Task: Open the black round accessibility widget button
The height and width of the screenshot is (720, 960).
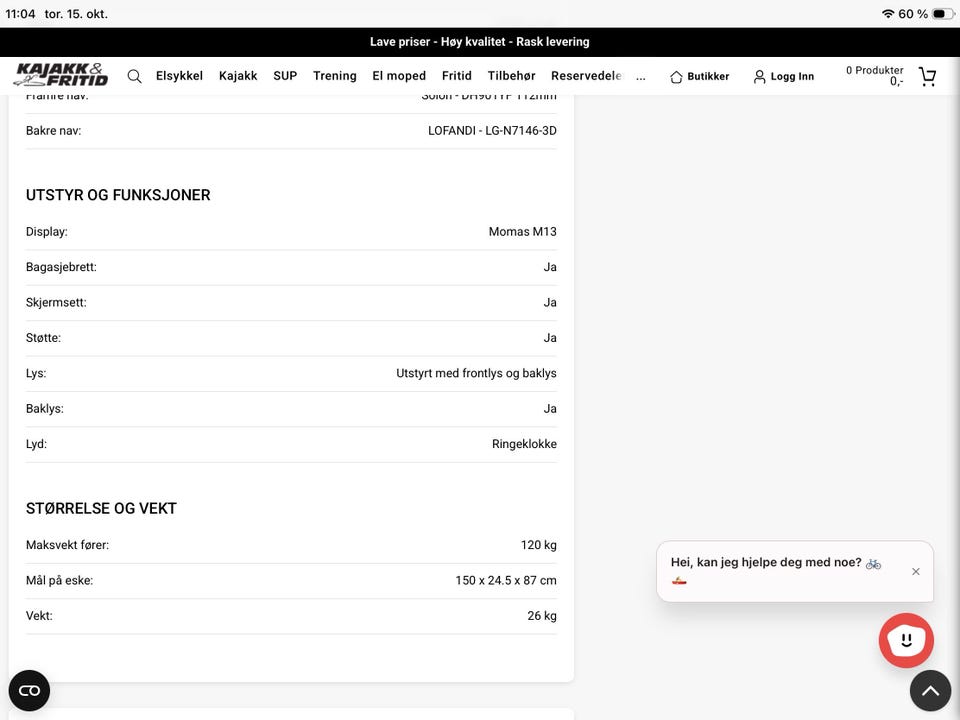Action: (x=29, y=691)
